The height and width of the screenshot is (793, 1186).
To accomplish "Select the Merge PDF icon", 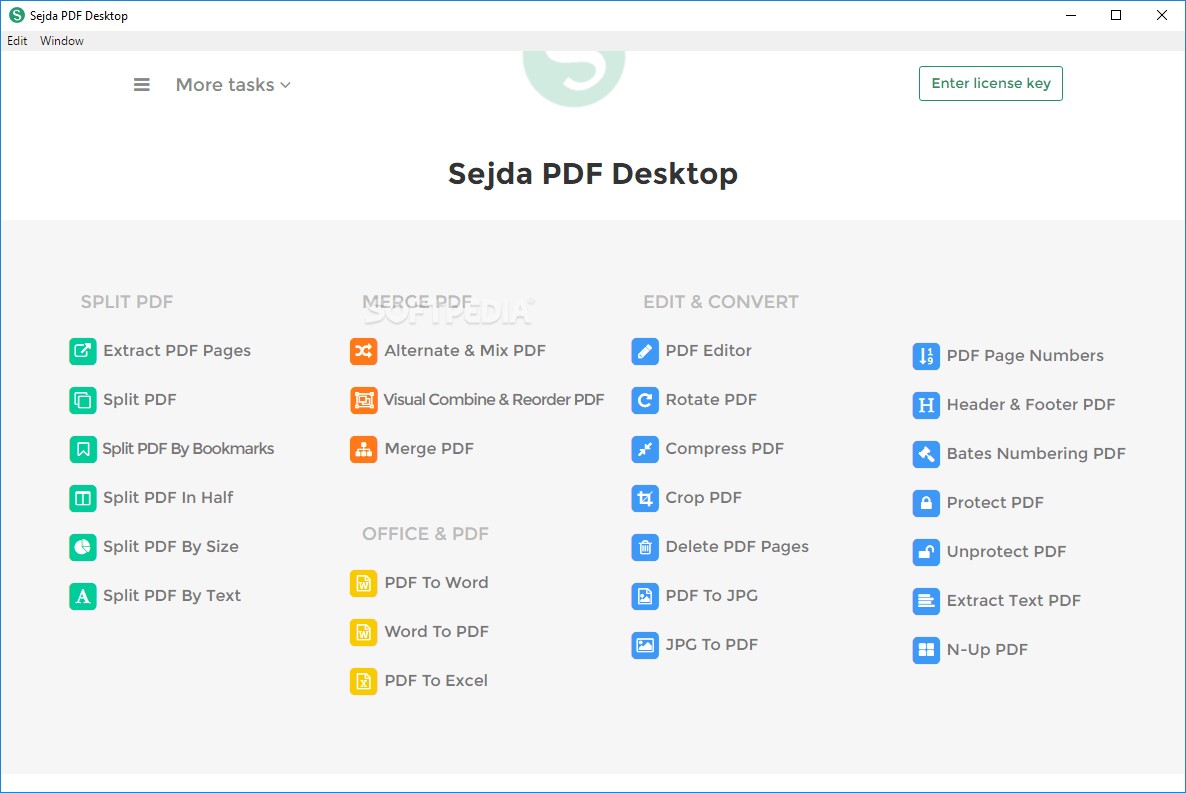I will pos(363,449).
